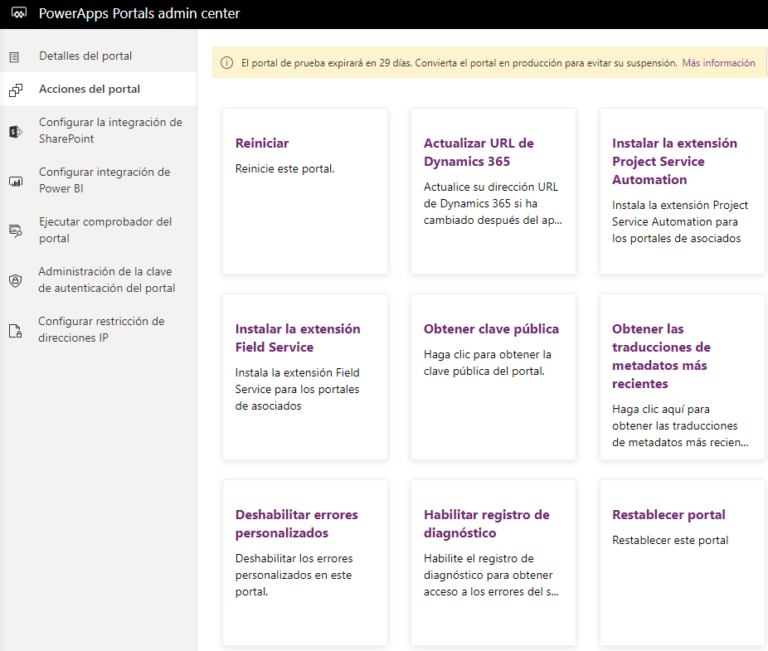Open Detalles del portal menu item
The width and height of the screenshot is (768, 651).
pyautogui.click(x=98, y=56)
